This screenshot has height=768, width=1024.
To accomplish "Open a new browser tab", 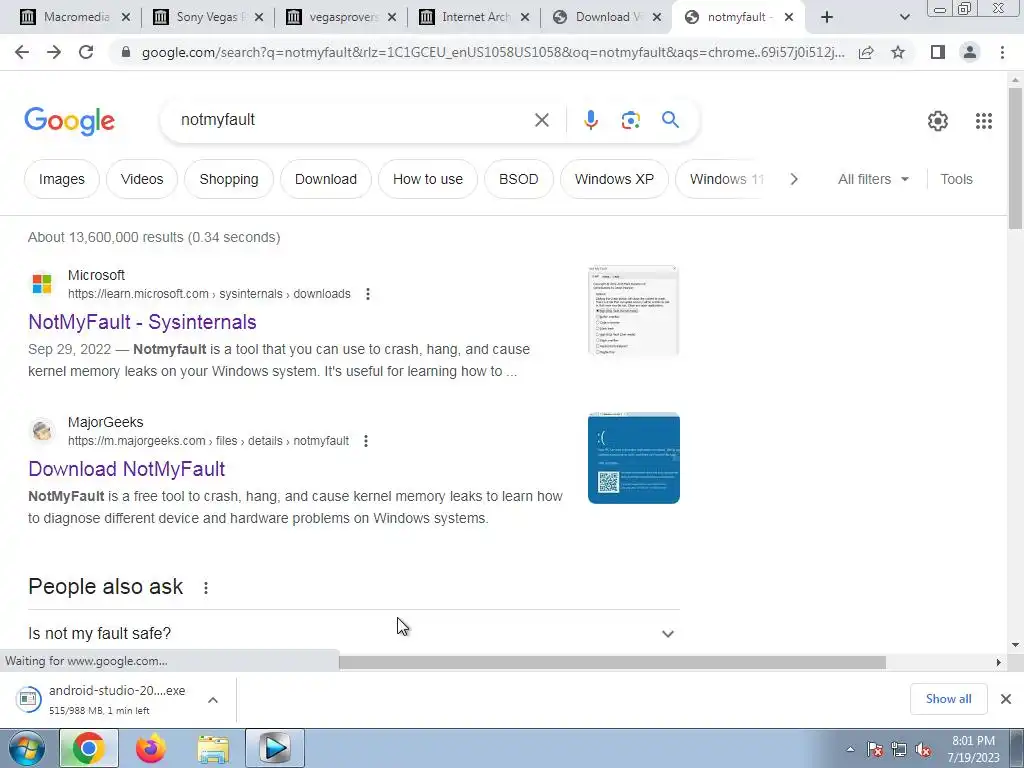I will pyautogui.click(x=827, y=17).
